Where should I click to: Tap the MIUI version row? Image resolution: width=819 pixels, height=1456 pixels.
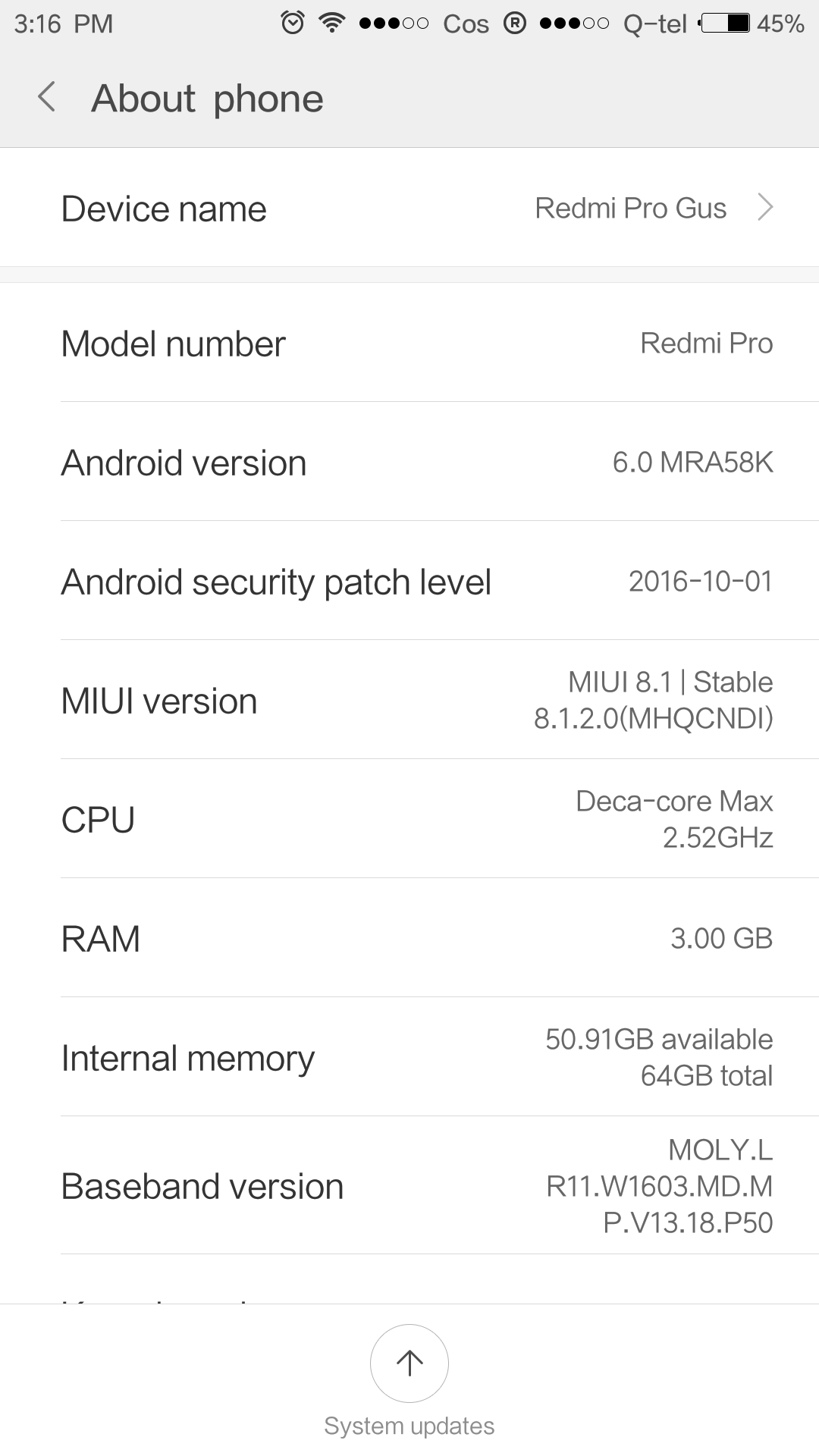tap(409, 701)
